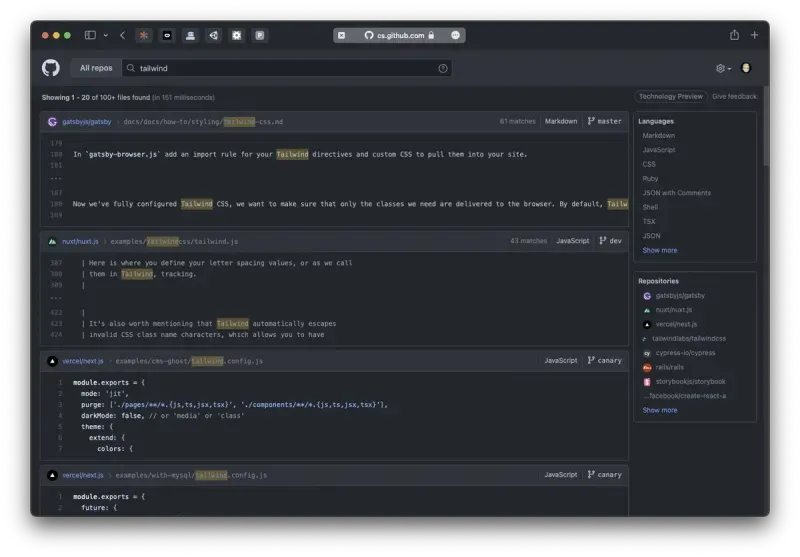
Task: Click the lock icon in address bar
Action: coord(432,35)
